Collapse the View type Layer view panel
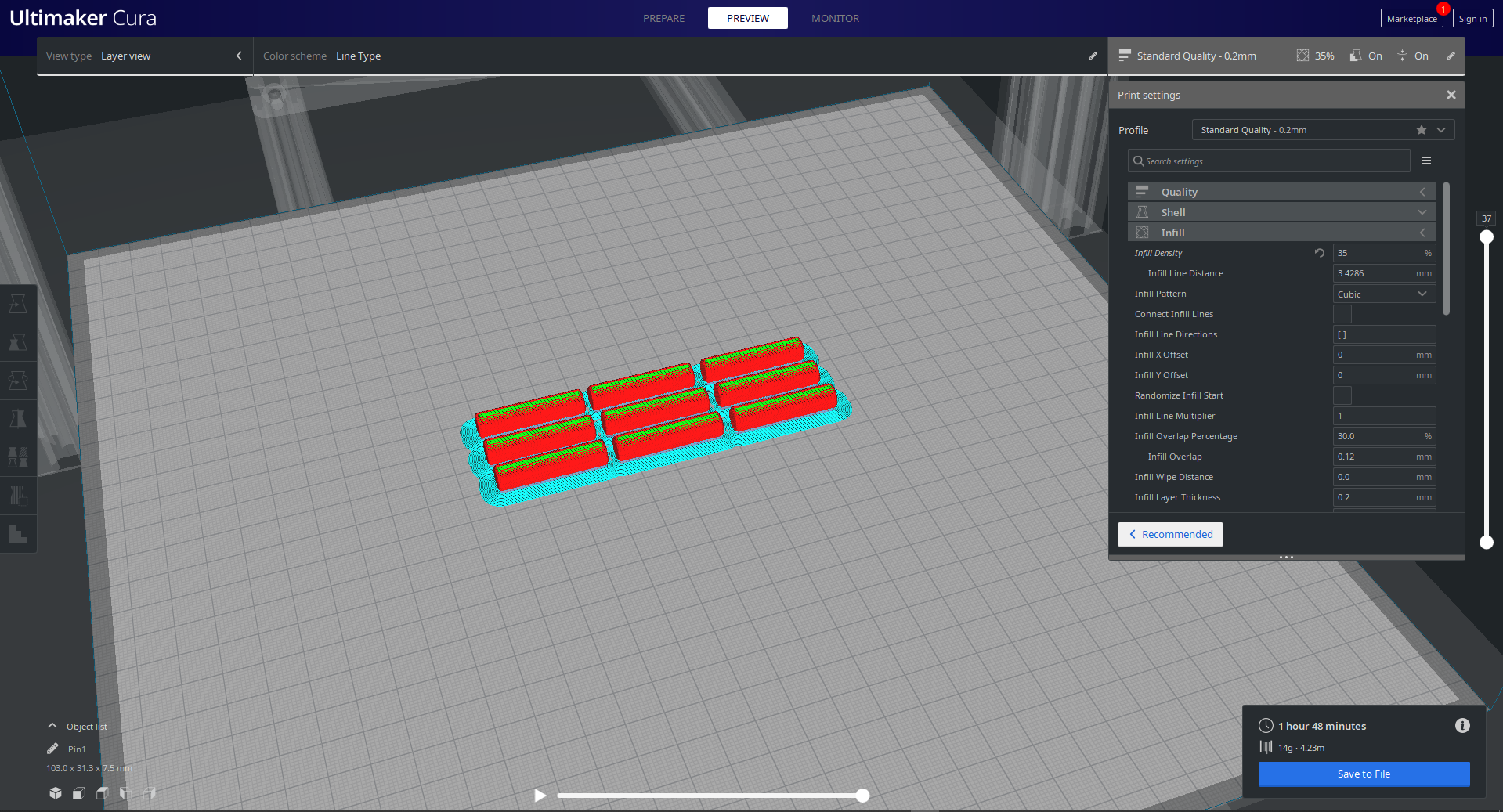Viewport: 1503px width, 812px height. click(x=239, y=56)
